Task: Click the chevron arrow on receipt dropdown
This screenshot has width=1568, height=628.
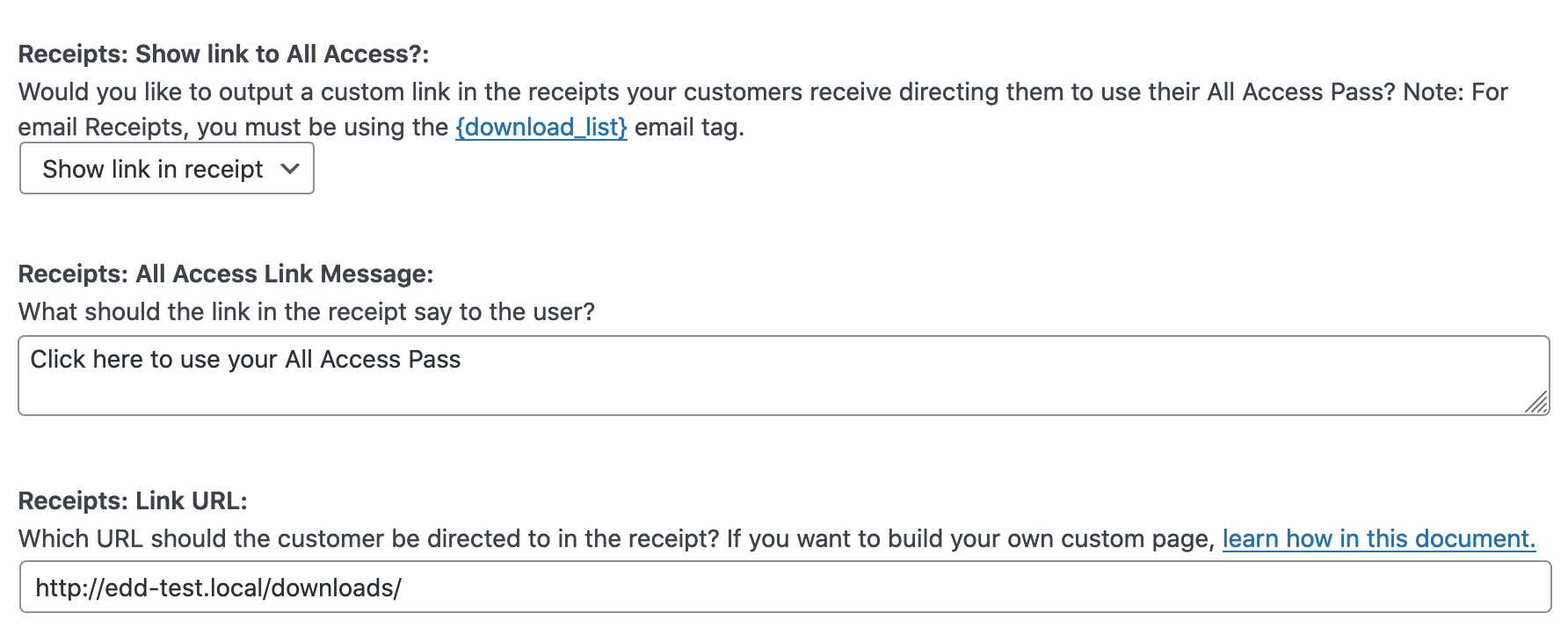Action: coord(290,169)
